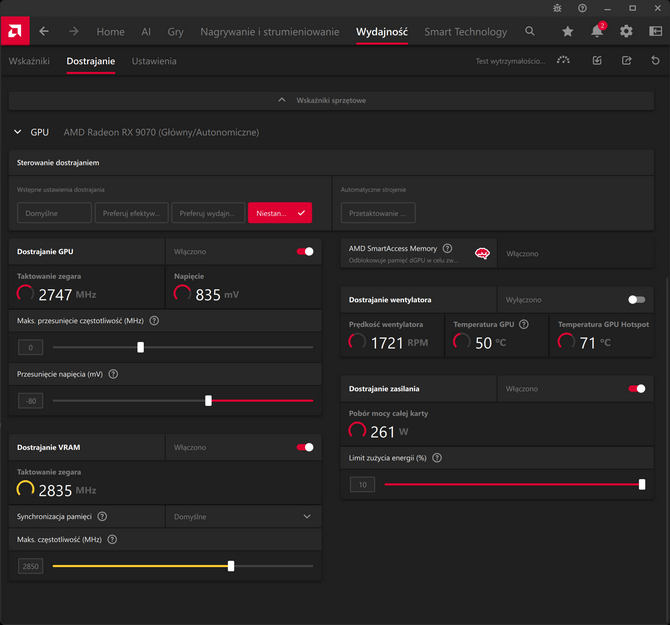Viewport: 670px width, 625px height.
Task: Toggle the sidebar panel icon
Action: point(655,31)
